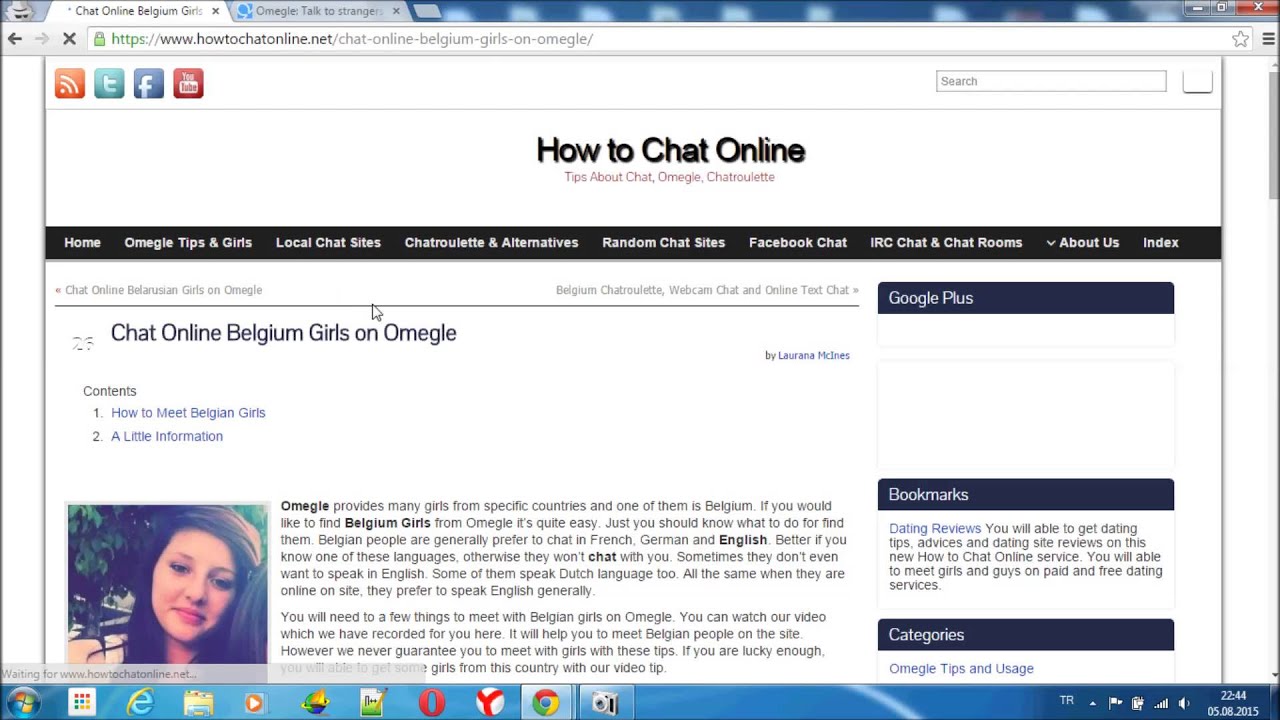Show hidden tray icons arrow
The width and height of the screenshot is (1280, 720).
tap(1092, 703)
